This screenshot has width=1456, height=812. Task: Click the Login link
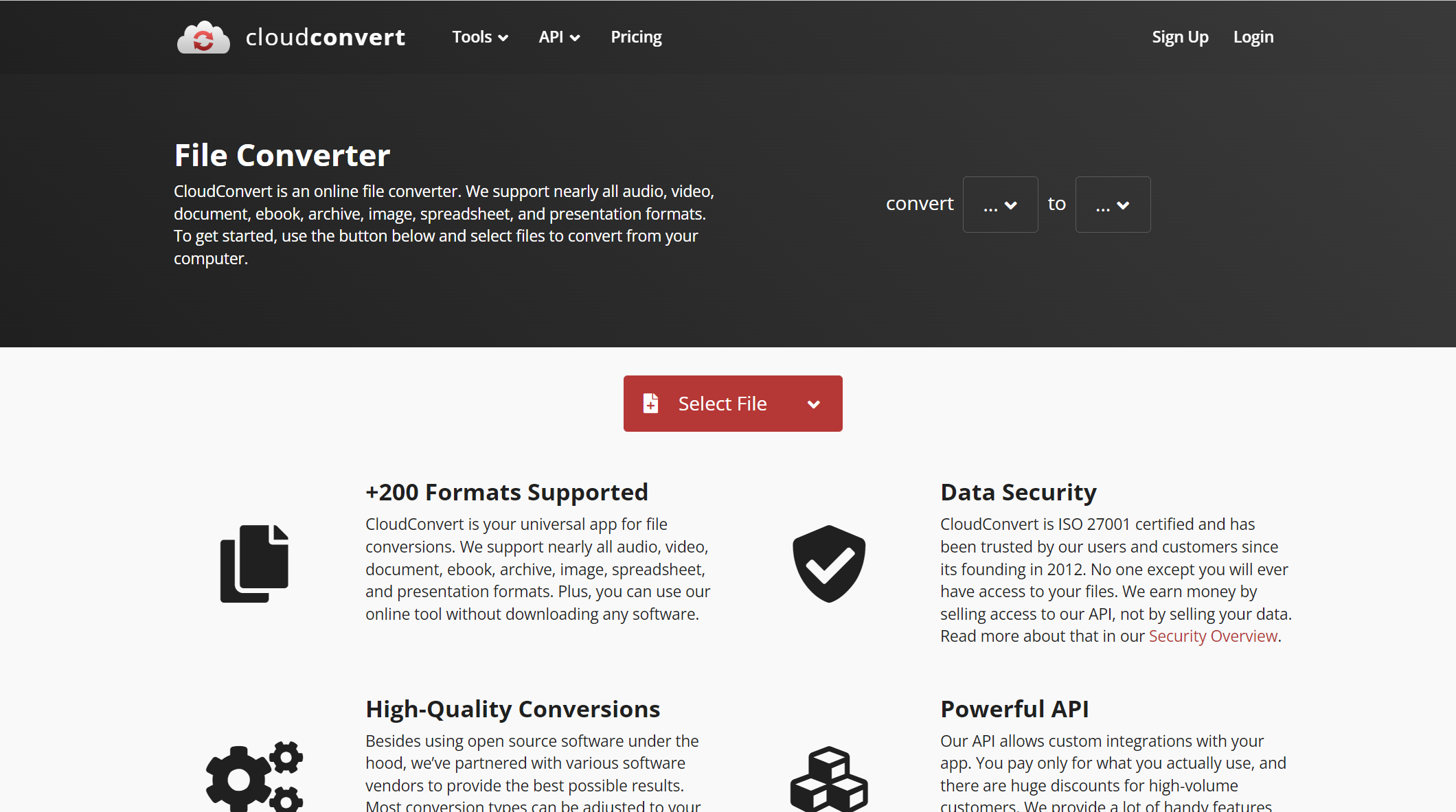pos(1253,37)
